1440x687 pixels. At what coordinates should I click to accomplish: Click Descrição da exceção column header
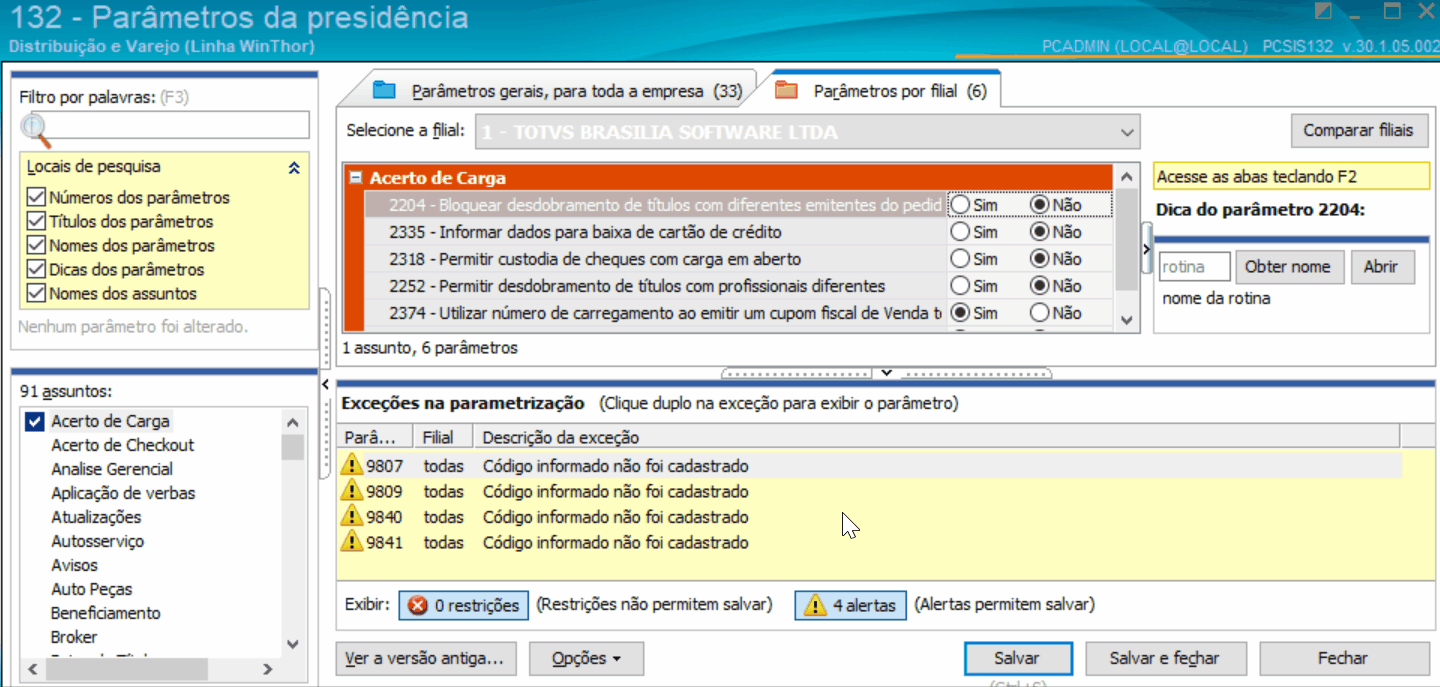[x=937, y=437]
